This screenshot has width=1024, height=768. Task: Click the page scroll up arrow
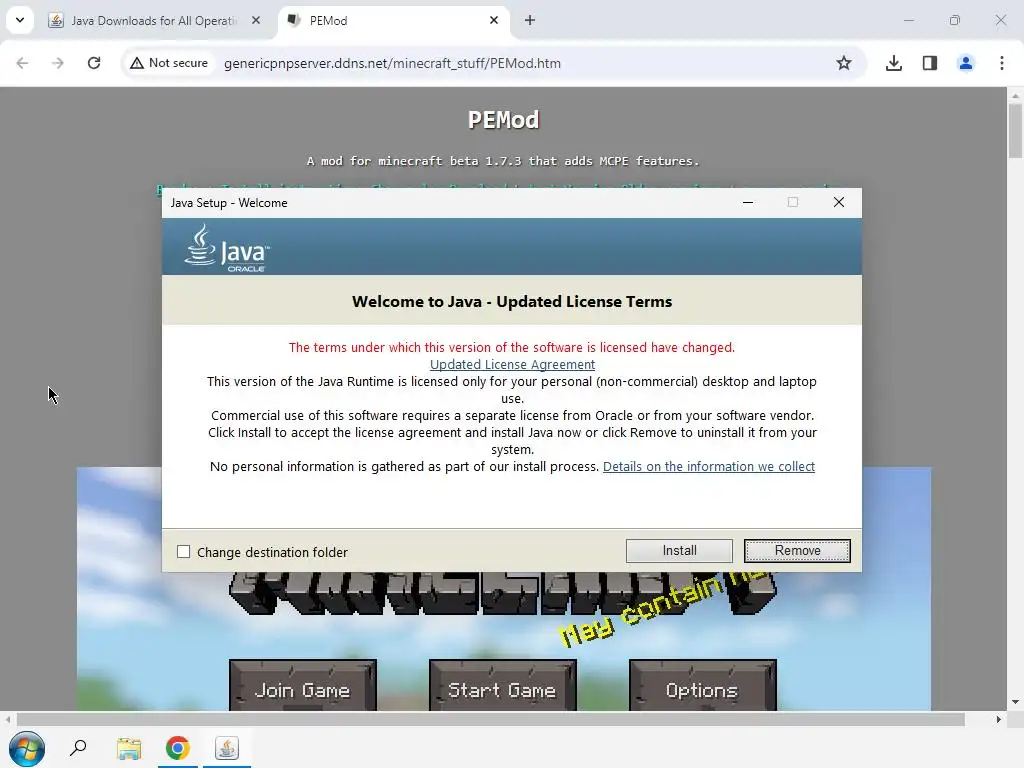[1015, 96]
